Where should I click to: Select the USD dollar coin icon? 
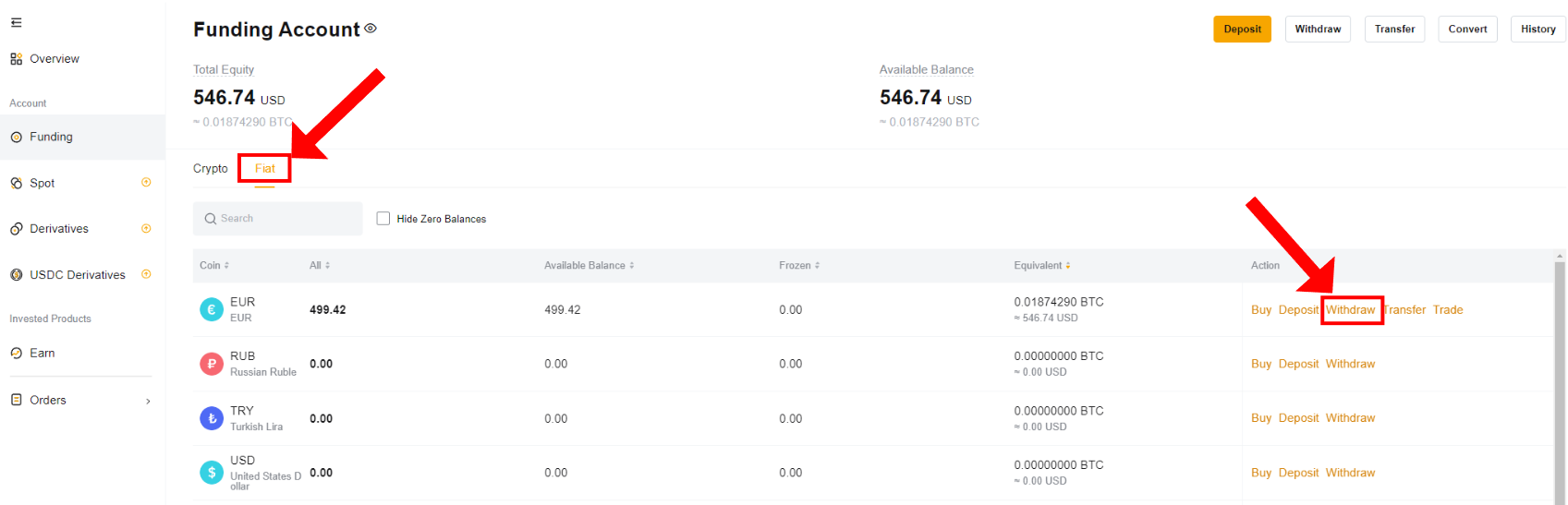coord(212,473)
